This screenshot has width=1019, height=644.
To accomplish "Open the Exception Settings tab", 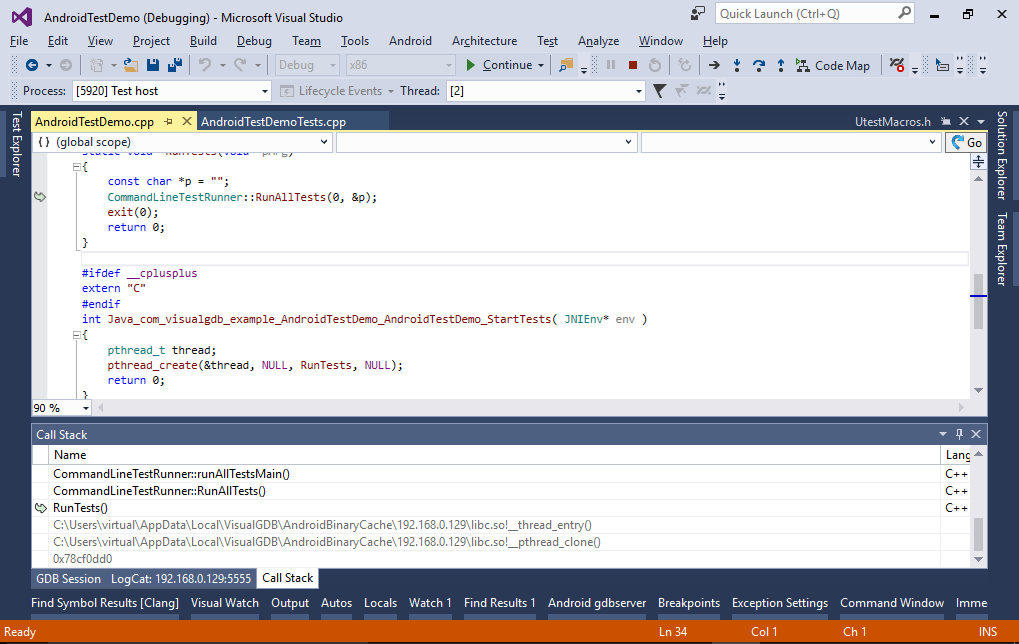I will (x=780, y=603).
